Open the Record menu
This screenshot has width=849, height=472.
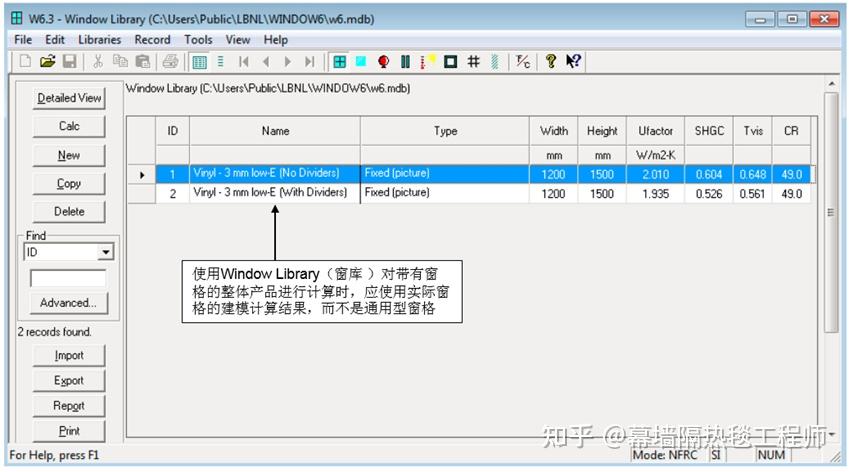(152, 40)
